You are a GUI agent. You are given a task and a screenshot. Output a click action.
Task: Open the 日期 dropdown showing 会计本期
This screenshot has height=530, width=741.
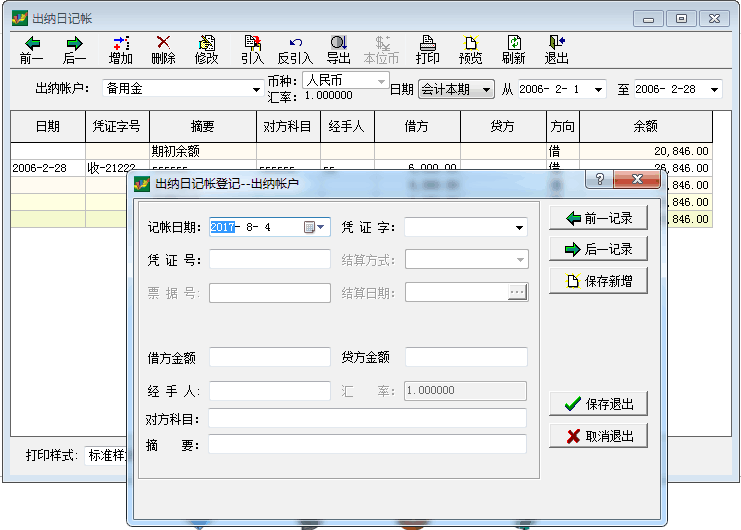coord(486,89)
